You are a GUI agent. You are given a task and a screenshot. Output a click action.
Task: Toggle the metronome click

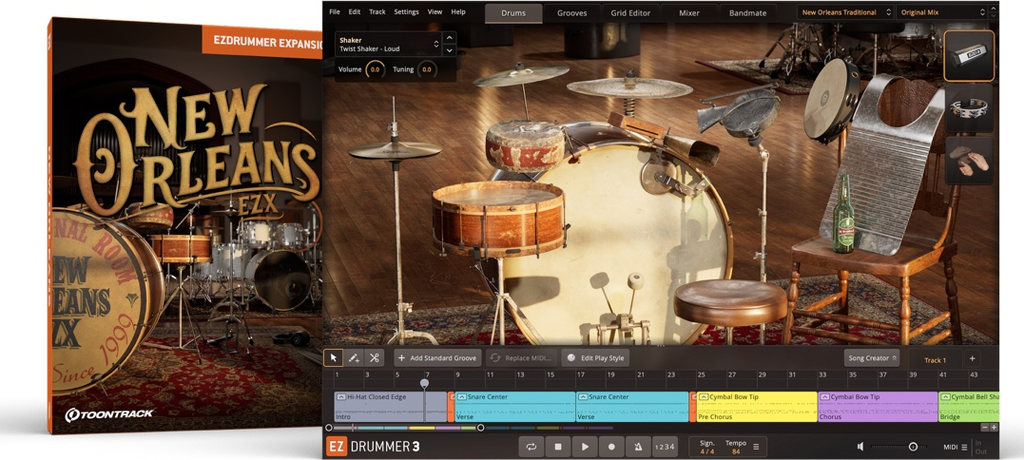point(638,447)
